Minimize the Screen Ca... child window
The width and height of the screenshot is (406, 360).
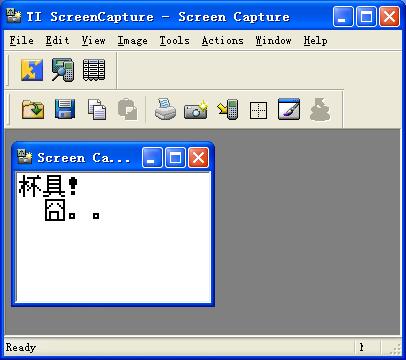[152, 158]
